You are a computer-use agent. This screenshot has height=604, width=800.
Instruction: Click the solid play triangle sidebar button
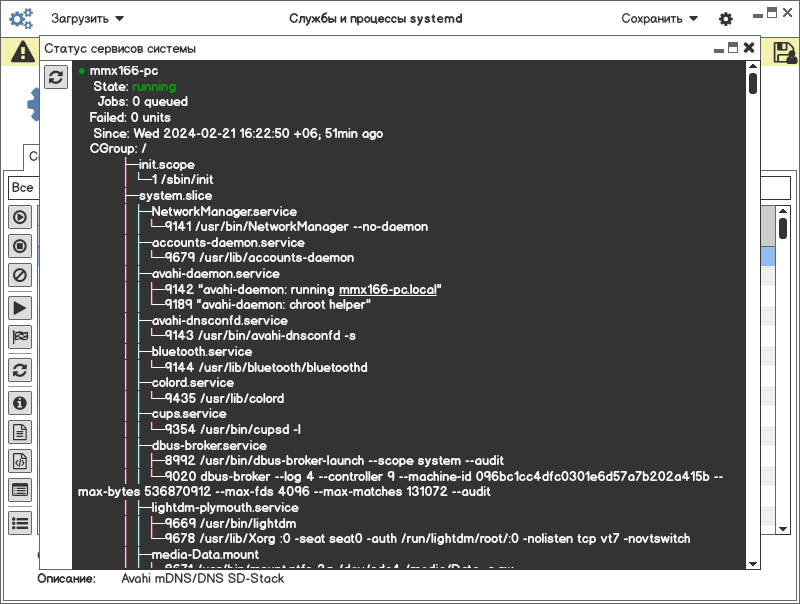[x=20, y=308]
